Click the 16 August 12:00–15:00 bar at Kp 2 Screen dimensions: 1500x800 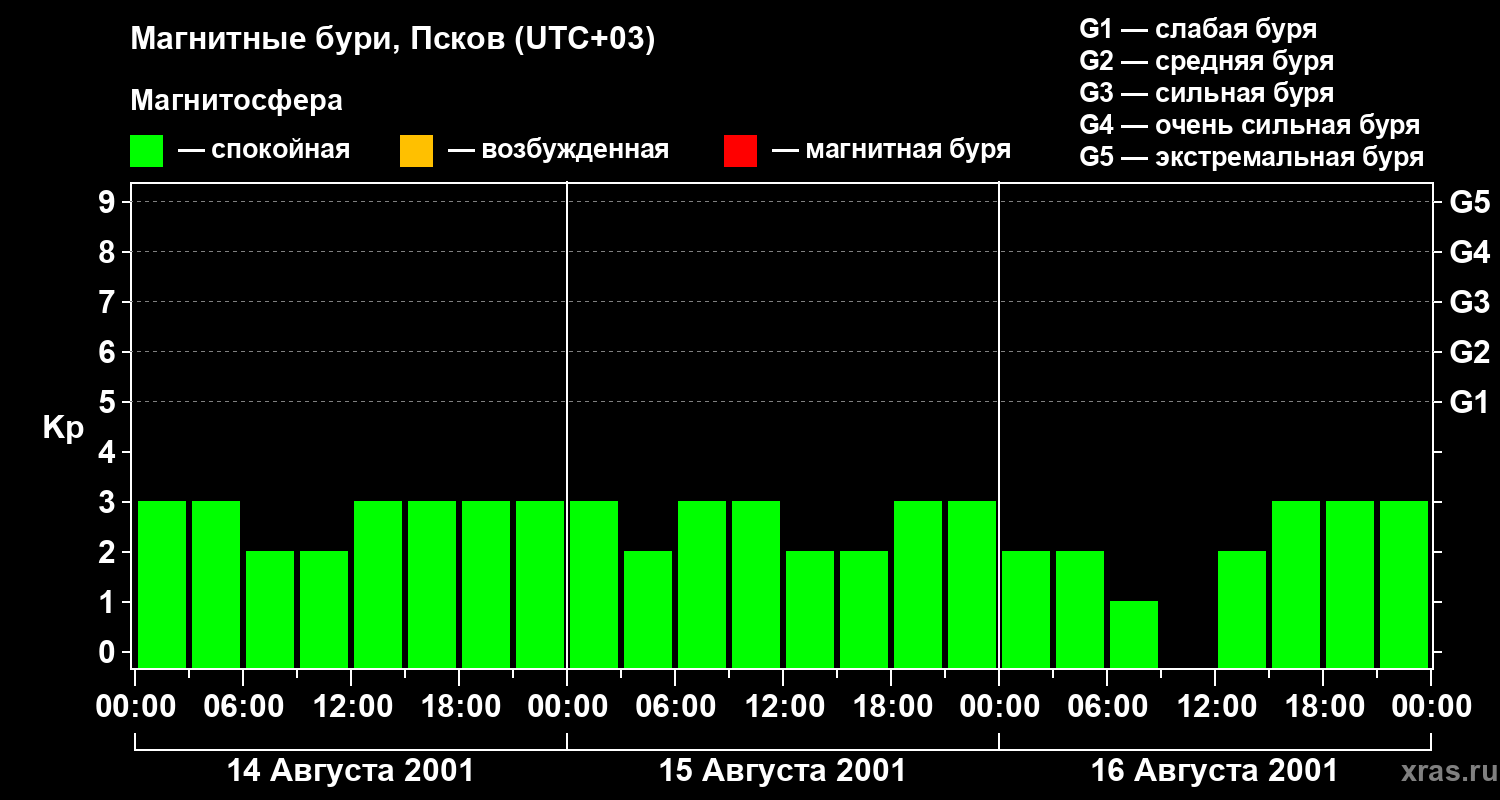coord(1242,609)
